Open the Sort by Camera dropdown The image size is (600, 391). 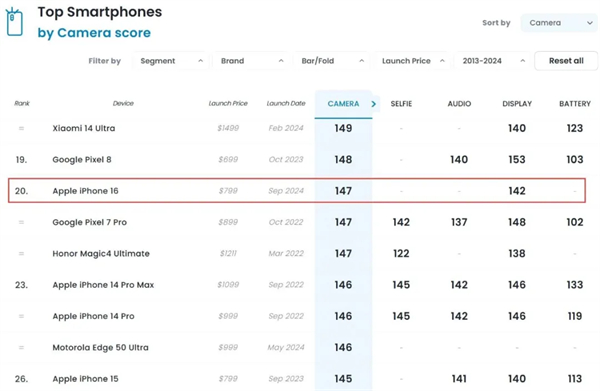pyautogui.click(x=559, y=23)
